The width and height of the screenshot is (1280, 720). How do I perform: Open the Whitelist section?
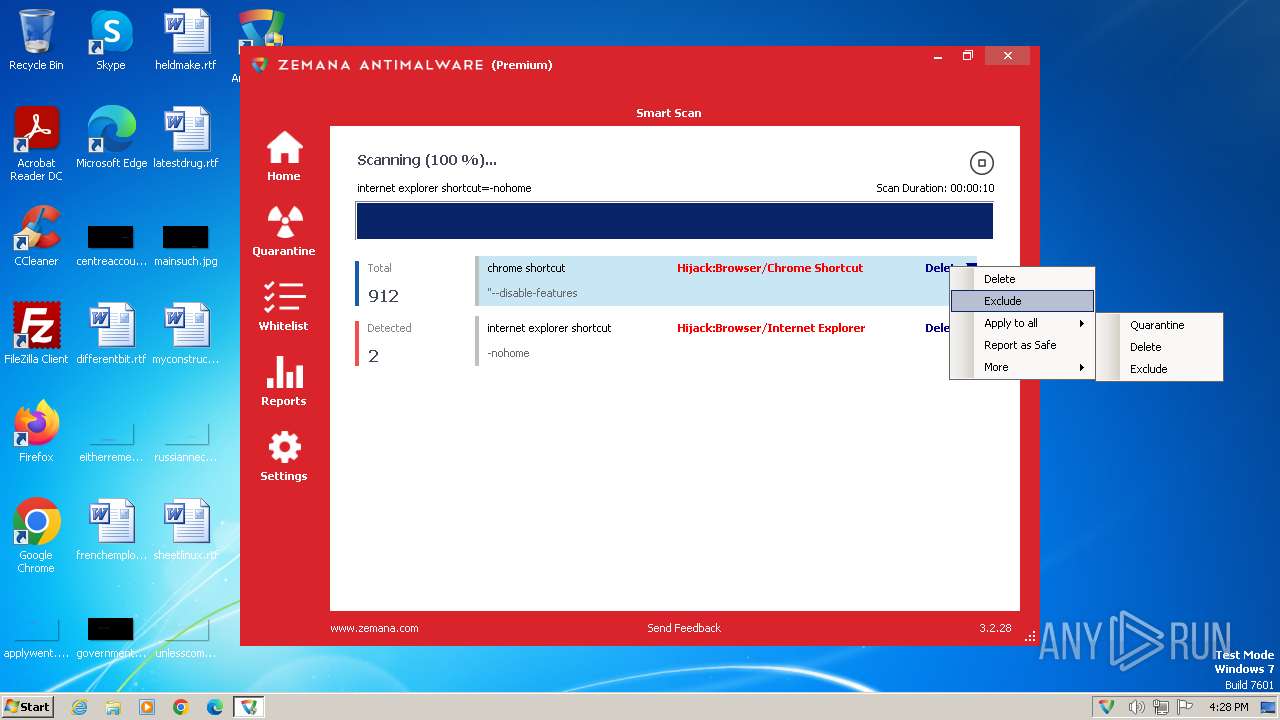click(x=284, y=306)
